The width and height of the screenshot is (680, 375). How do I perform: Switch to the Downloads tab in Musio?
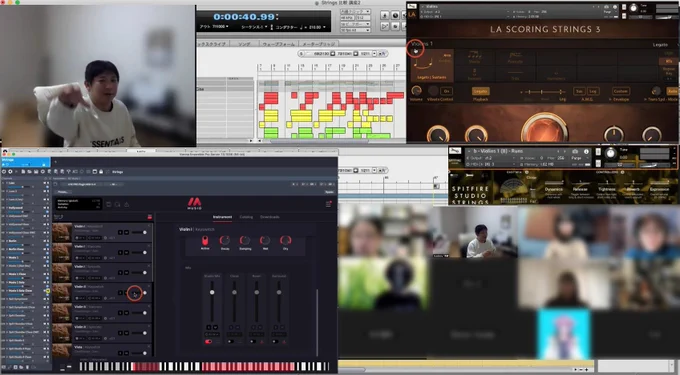tap(270, 217)
